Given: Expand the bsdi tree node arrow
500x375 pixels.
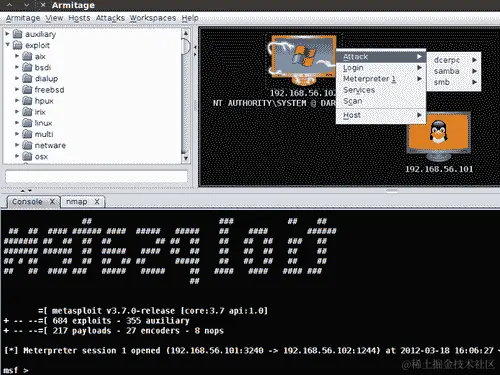Looking at the screenshot, I should 17,67.
